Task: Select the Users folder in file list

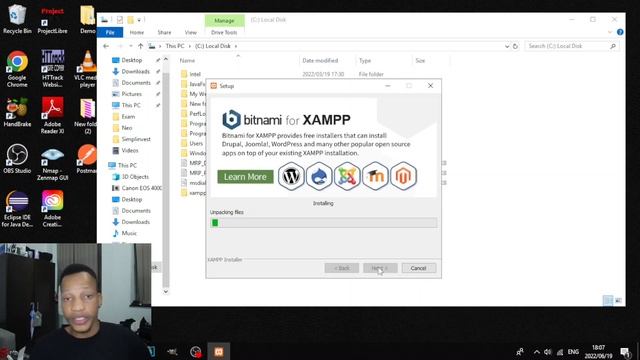Action: (196, 143)
